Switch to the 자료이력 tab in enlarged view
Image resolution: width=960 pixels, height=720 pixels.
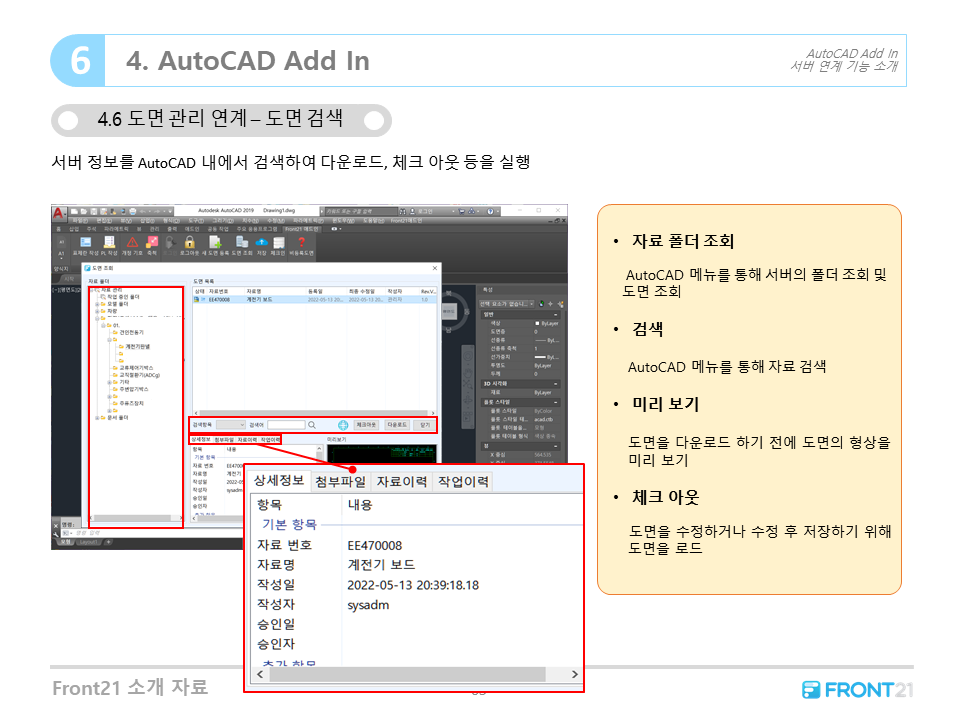coord(402,482)
